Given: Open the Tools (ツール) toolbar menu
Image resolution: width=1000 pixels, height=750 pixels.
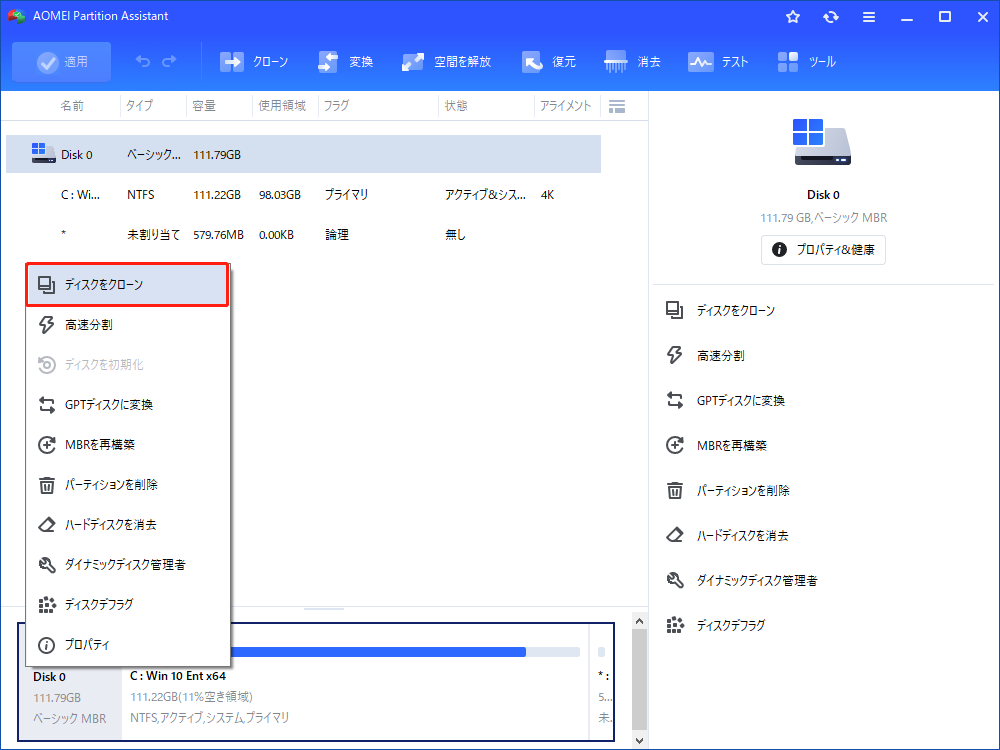Looking at the screenshot, I should coord(807,62).
